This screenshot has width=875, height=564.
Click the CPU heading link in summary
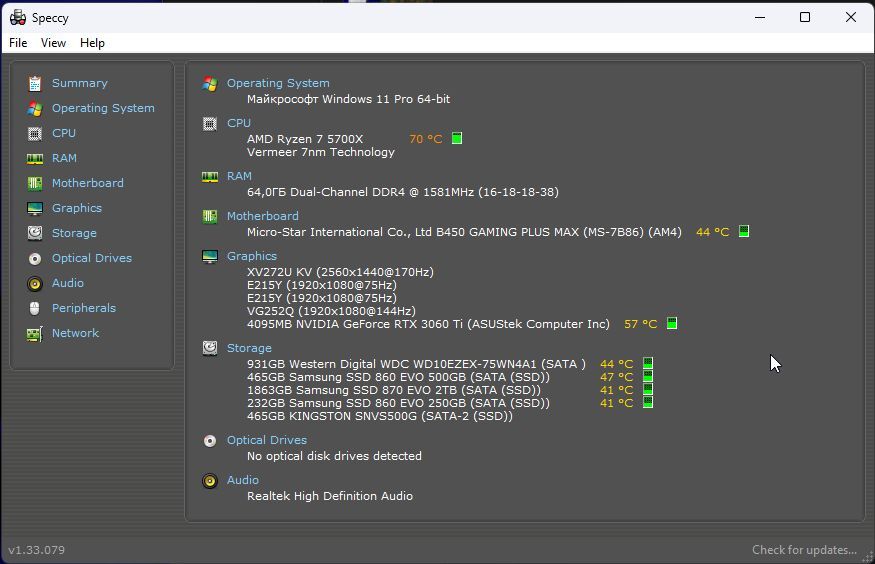239,123
